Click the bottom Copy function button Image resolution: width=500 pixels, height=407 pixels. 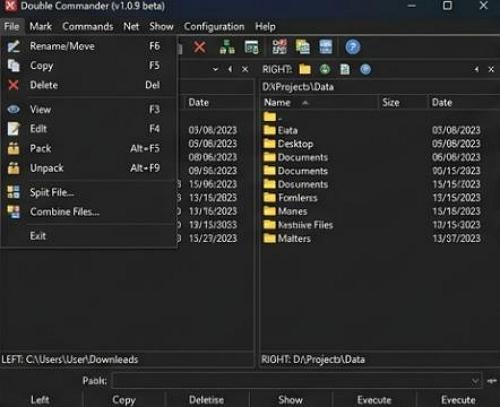click(x=124, y=400)
